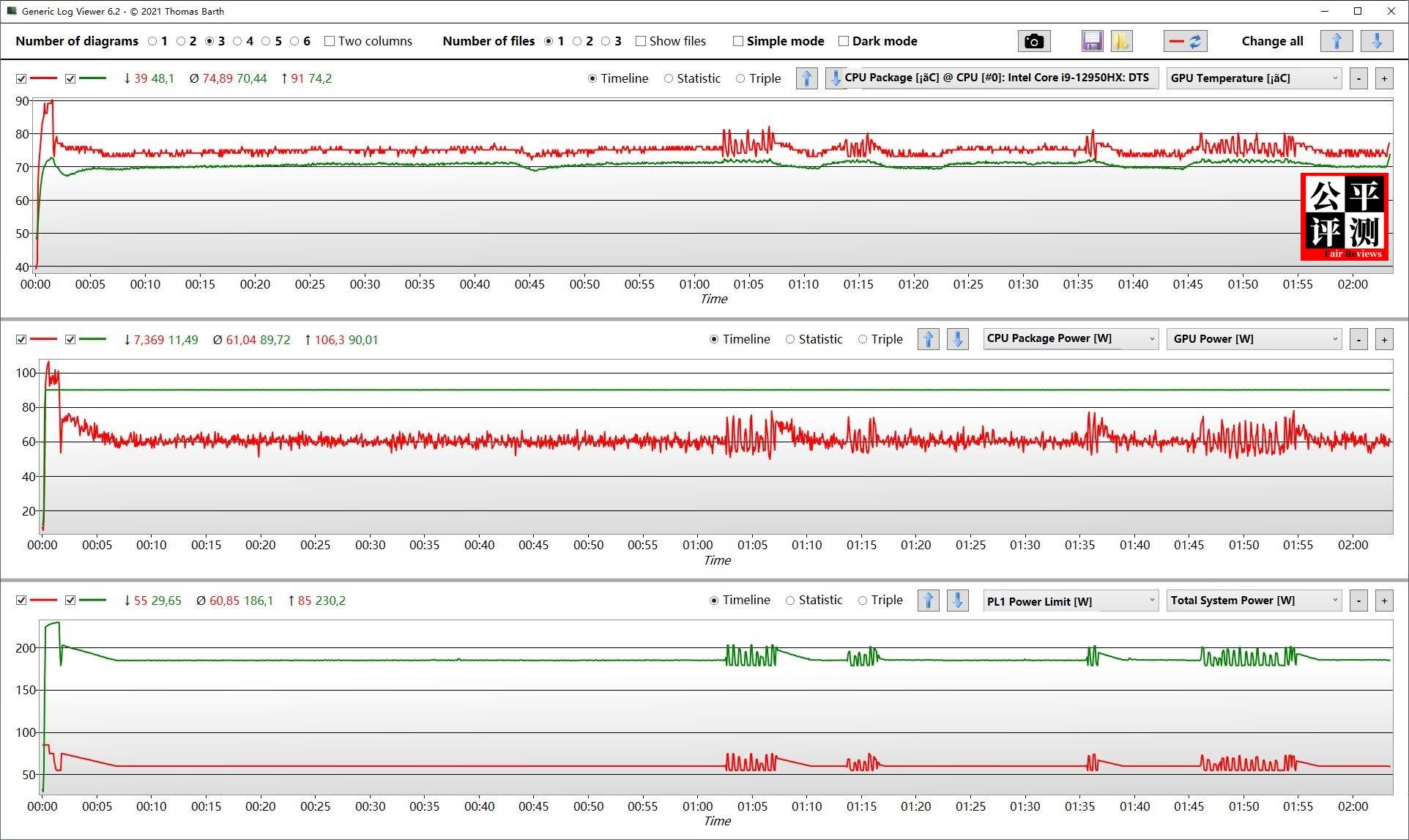Click the Change all down arrow
1409x840 pixels.
point(1376,41)
